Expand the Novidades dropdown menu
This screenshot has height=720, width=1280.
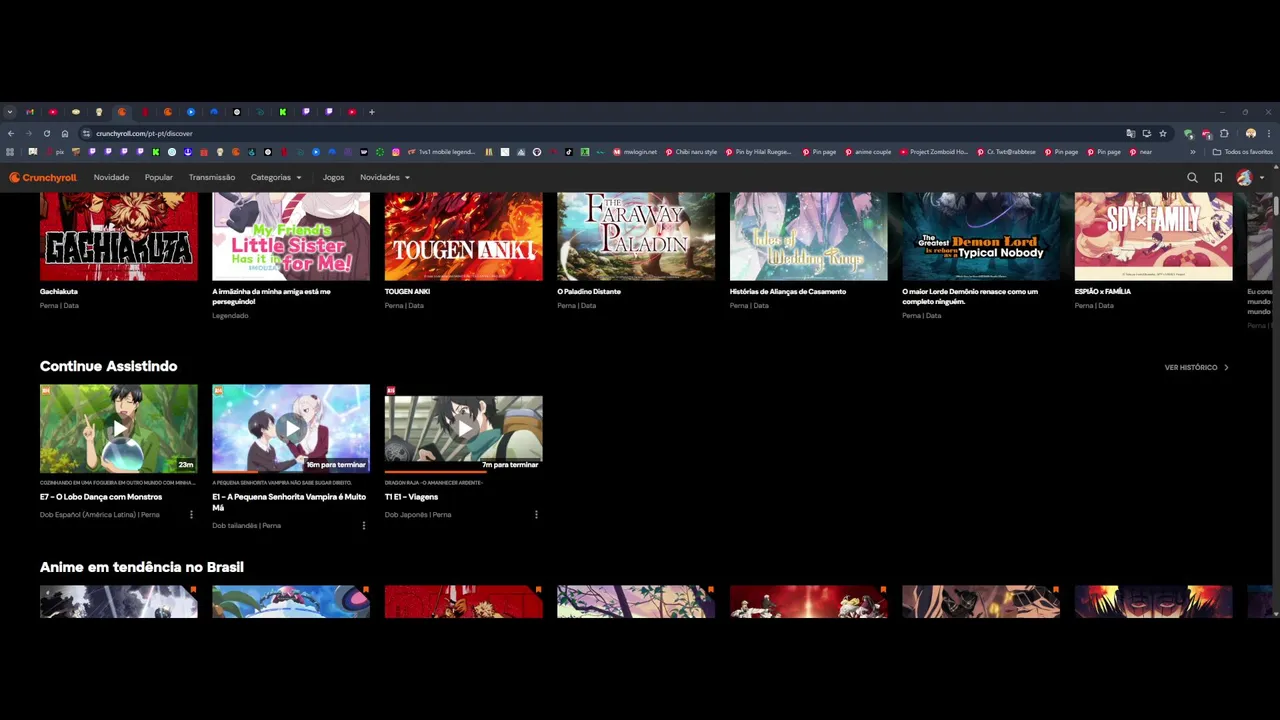[x=385, y=177]
